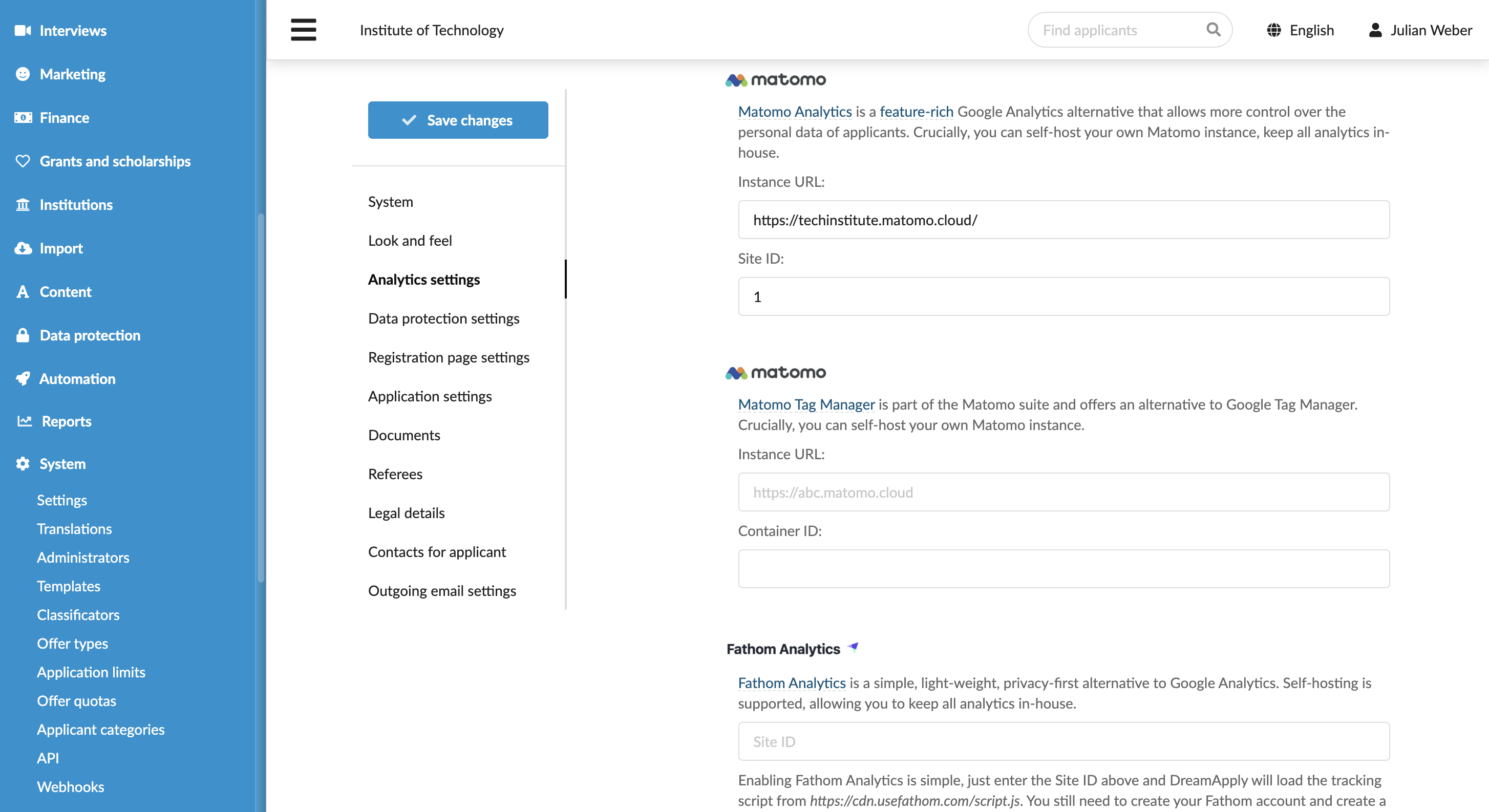Open Administrators under System
The image size is (1489, 812).
tap(83, 558)
